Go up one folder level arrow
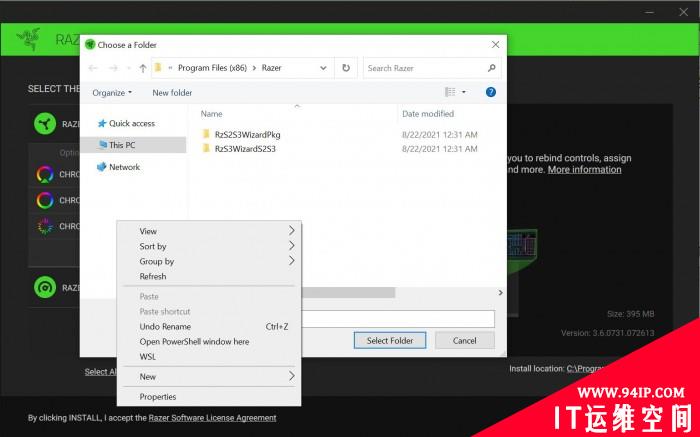Screen dimensions: 700x437 (142, 68)
